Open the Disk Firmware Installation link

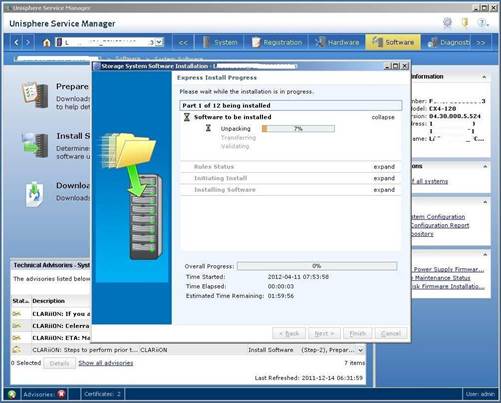[x=448, y=286]
